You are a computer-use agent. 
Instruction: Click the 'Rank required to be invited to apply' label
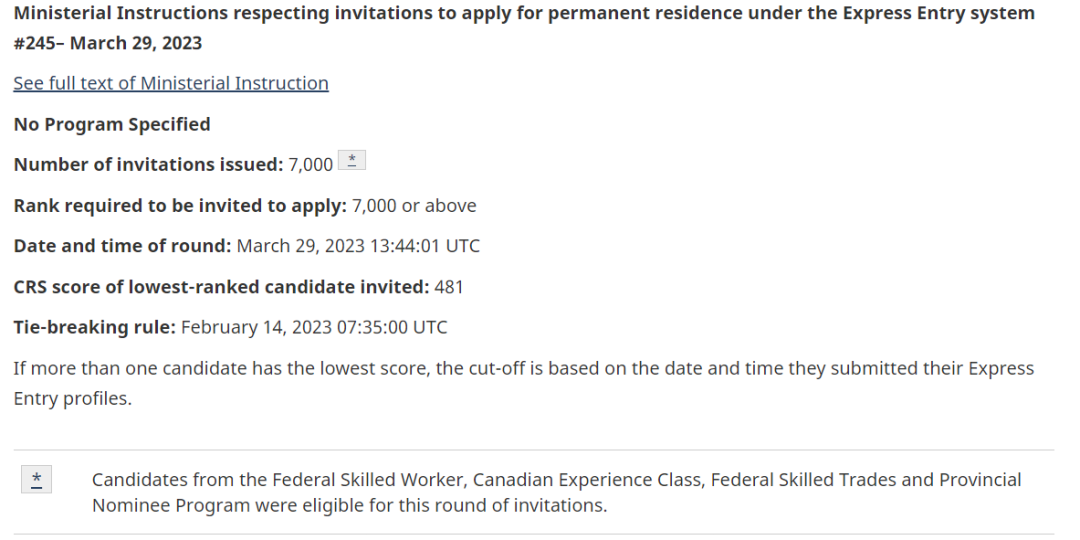click(180, 206)
